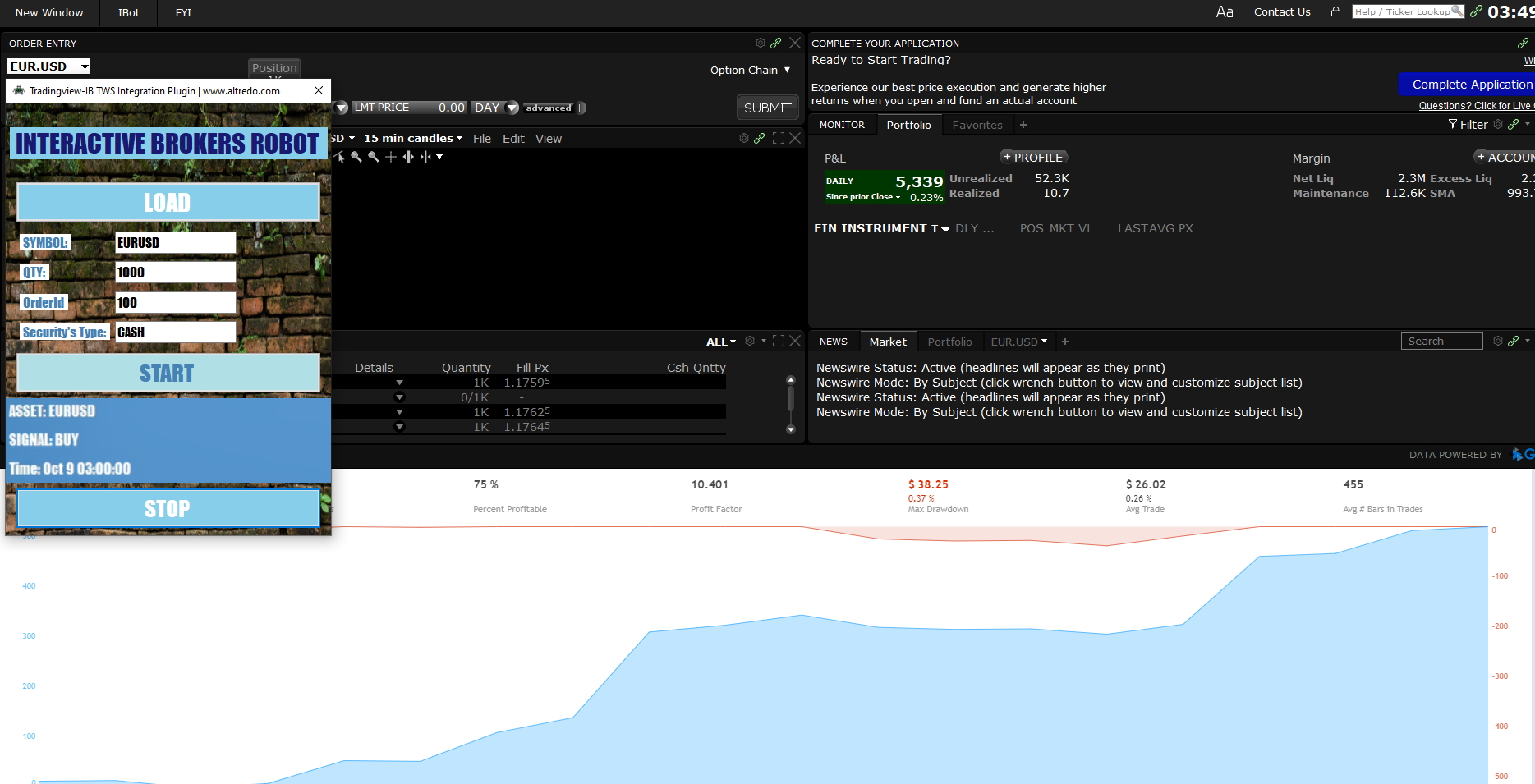Click the advanced plus toggle in Order Entry
1535x784 pixels.
pos(581,108)
